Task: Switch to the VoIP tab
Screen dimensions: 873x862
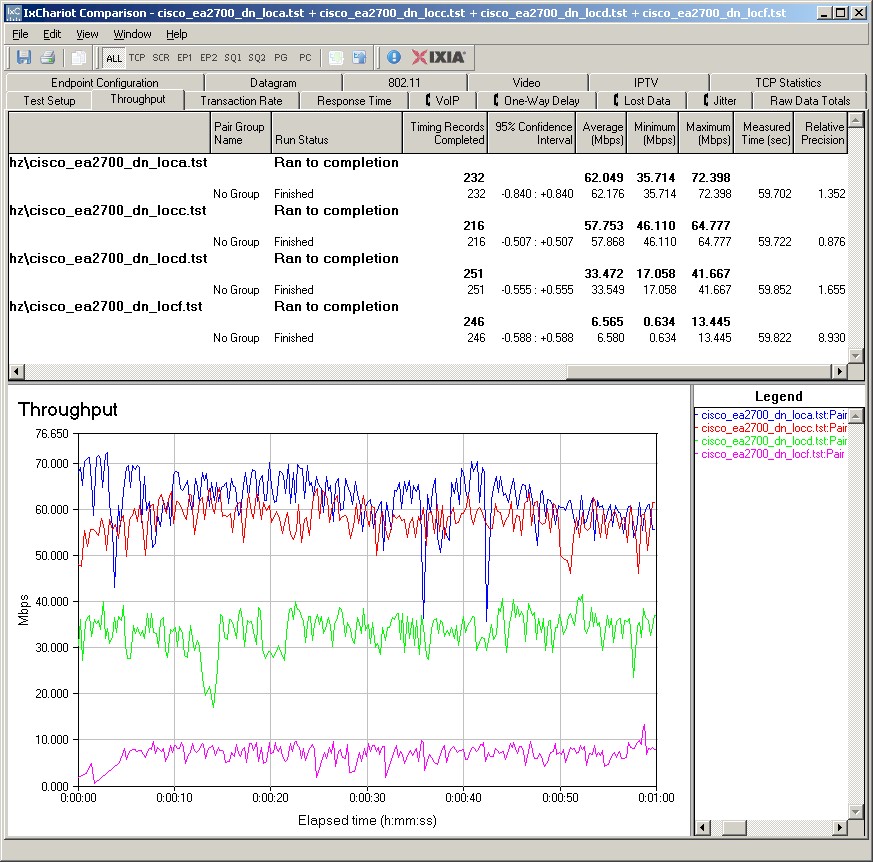Action: [x=443, y=101]
